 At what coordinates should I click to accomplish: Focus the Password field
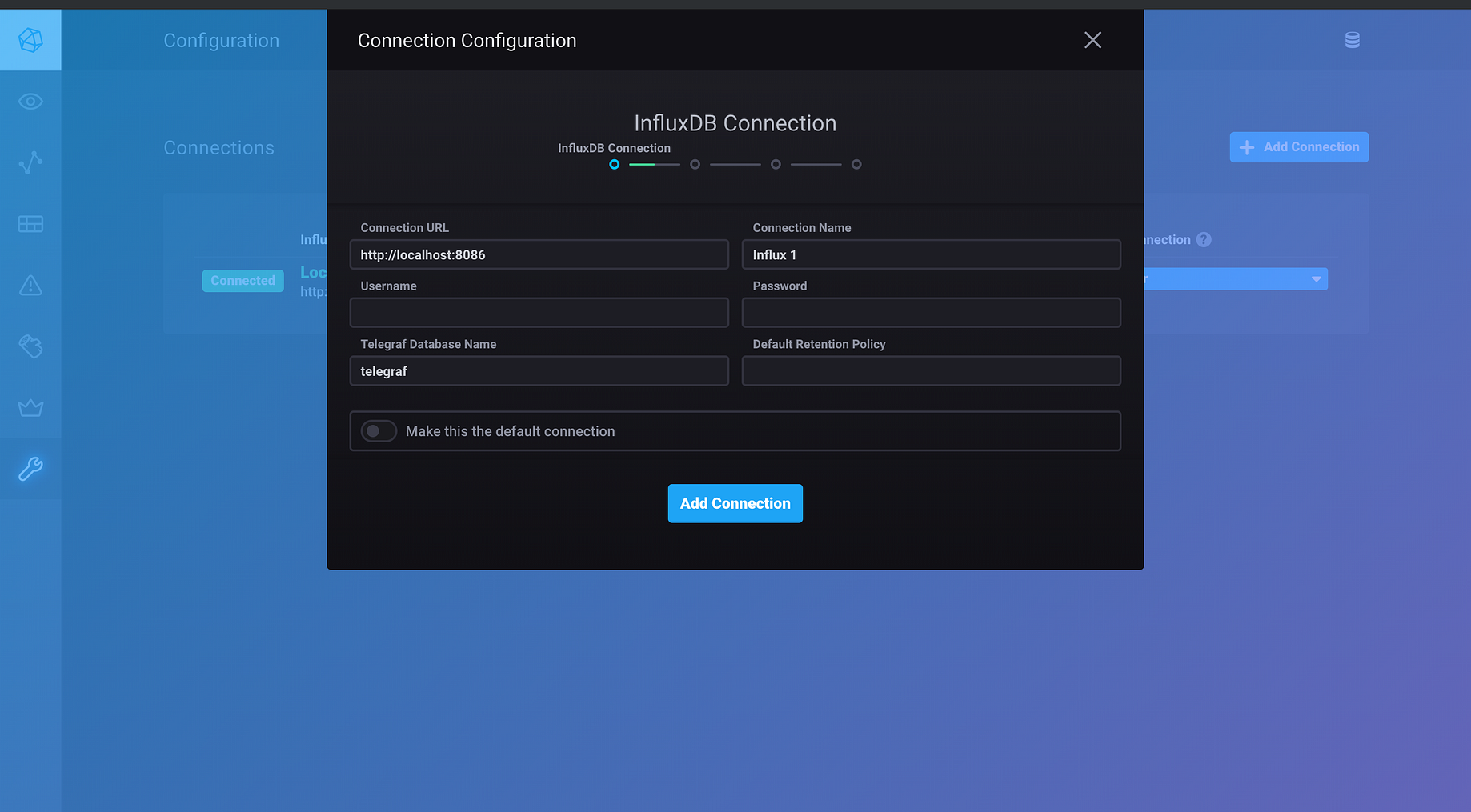(x=932, y=313)
